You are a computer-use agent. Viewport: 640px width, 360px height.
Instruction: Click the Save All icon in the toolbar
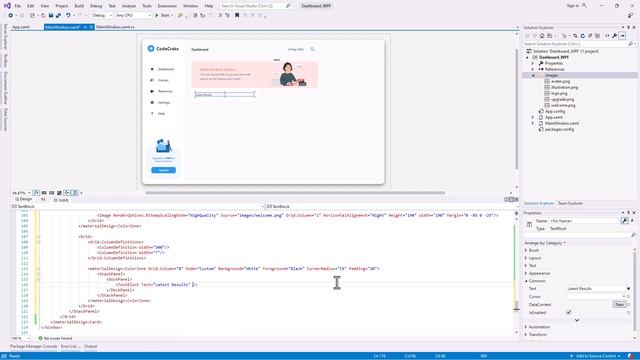(58, 16)
